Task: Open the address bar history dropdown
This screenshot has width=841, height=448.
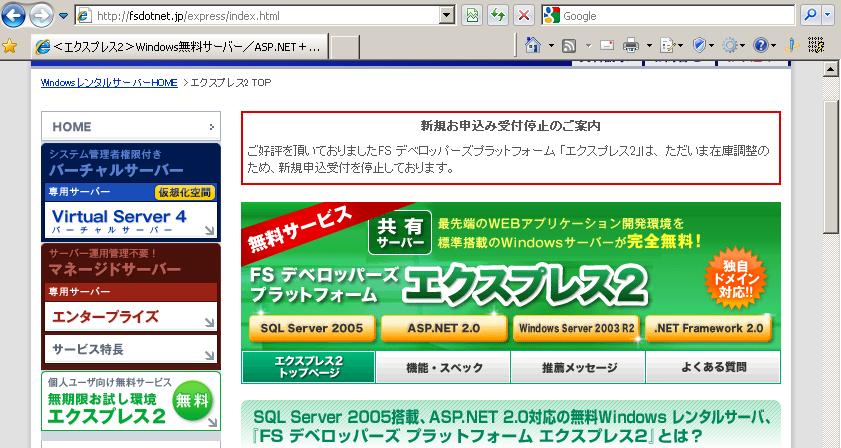Action: (447, 16)
